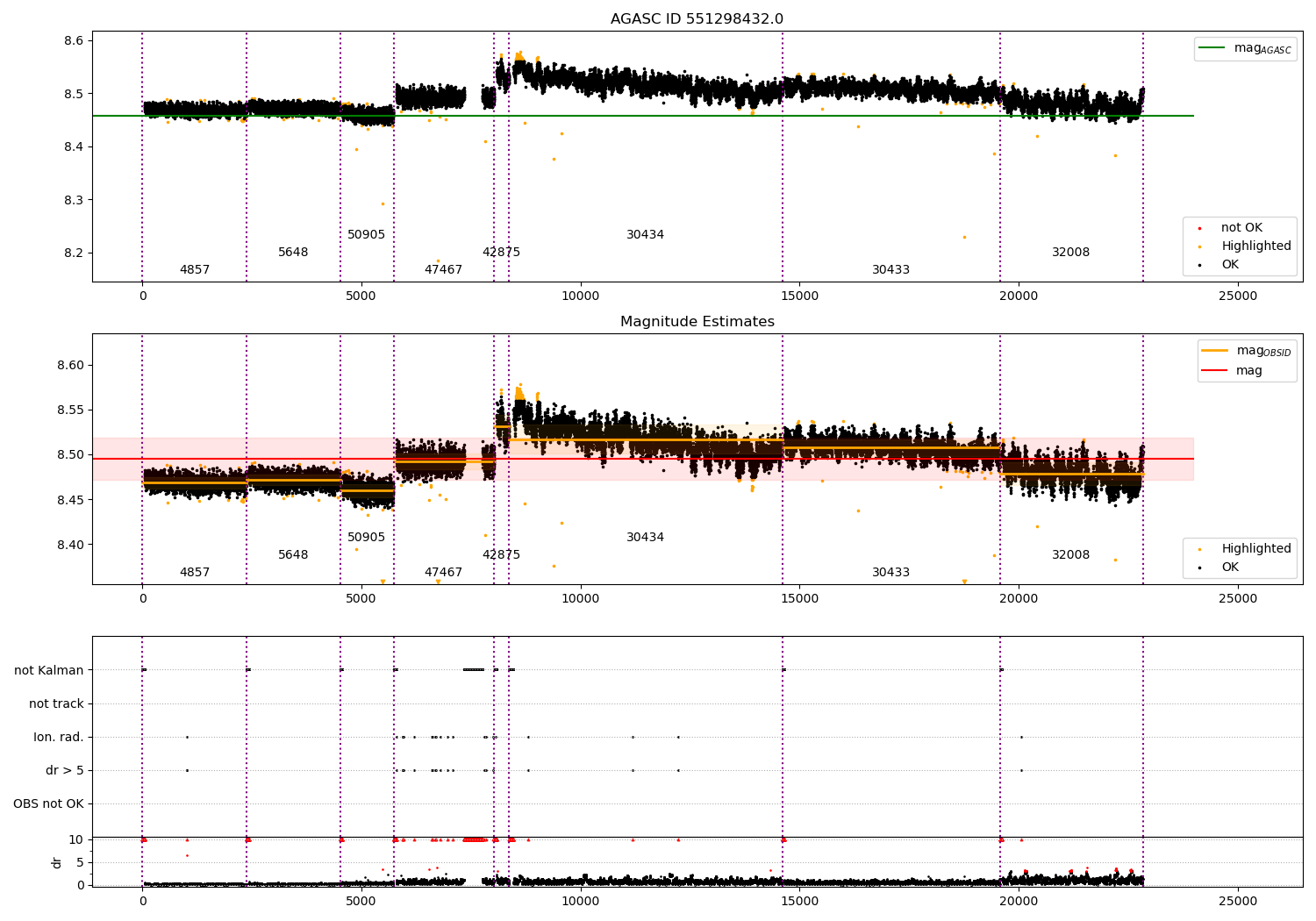This screenshot has width=1316, height=921.
Task: Click obsid label 5648 in Magnitude Estimates plot
Action: (x=293, y=555)
